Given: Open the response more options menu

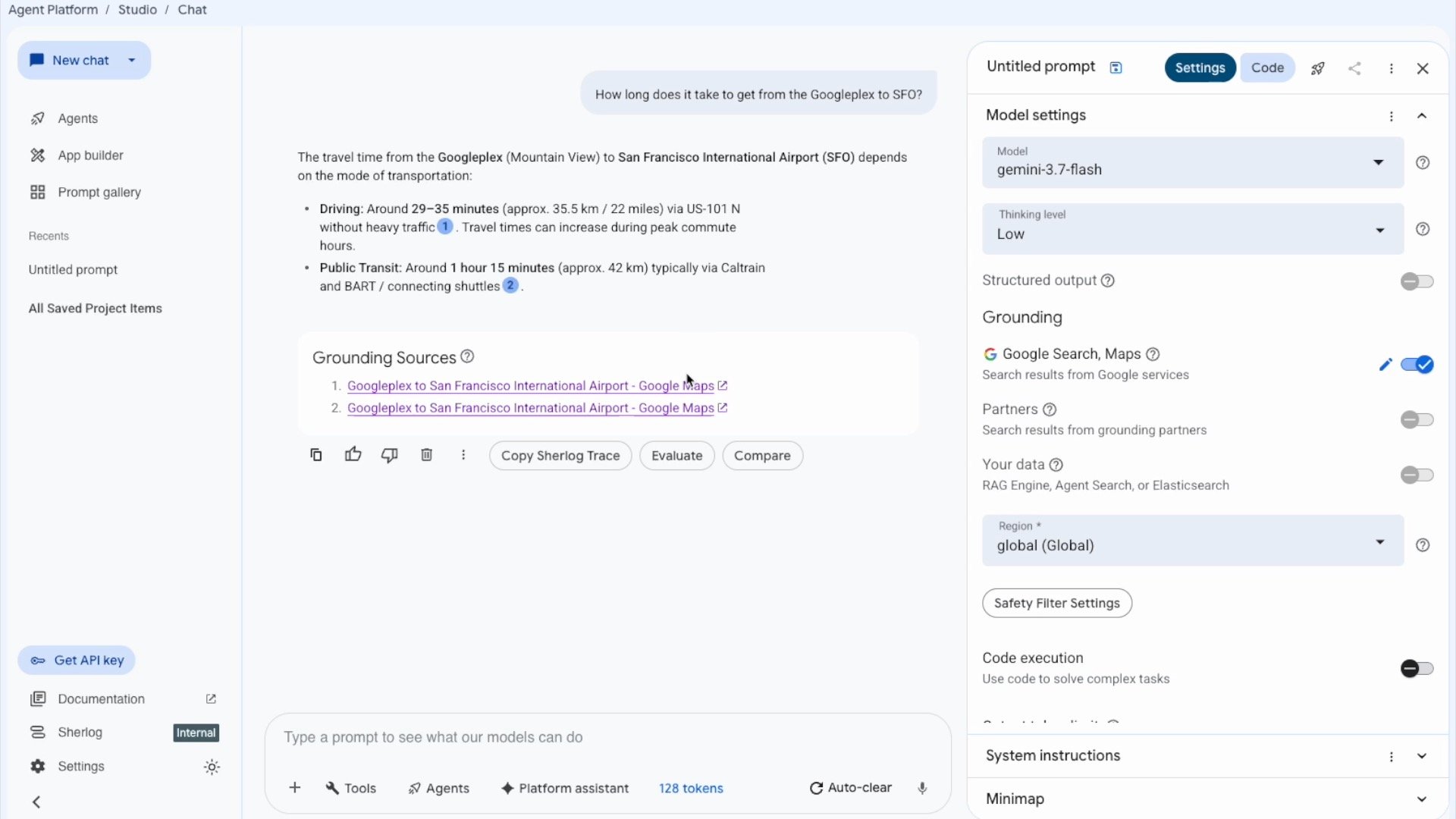Looking at the screenshot, I should (x=463, y=455).
